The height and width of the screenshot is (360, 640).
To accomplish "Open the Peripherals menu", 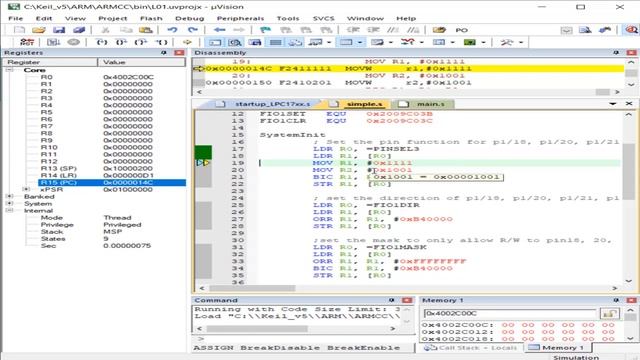I will pyautogui.click(x=240, y=18).
